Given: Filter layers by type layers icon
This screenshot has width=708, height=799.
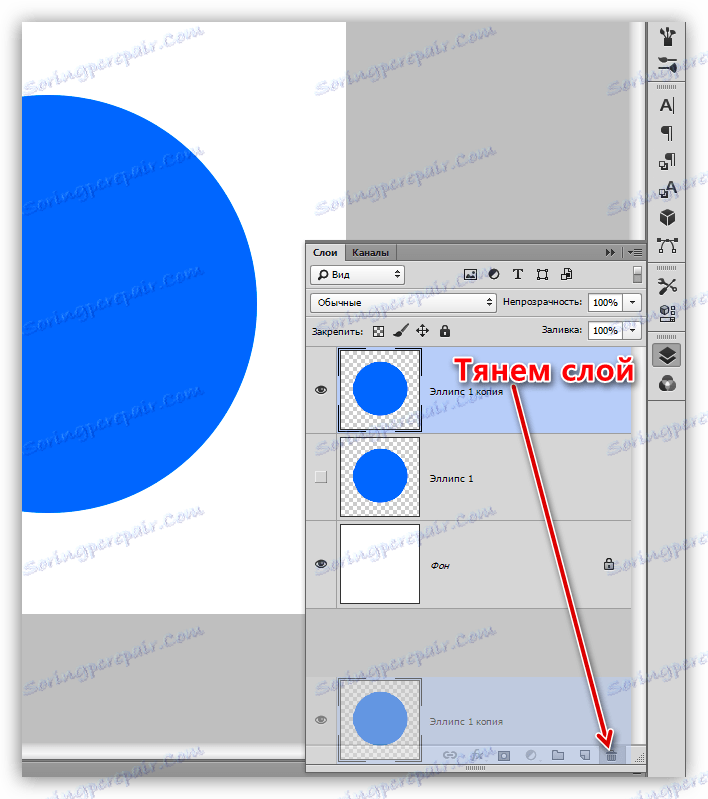Looking at the screenshot, I should (518, 275).
